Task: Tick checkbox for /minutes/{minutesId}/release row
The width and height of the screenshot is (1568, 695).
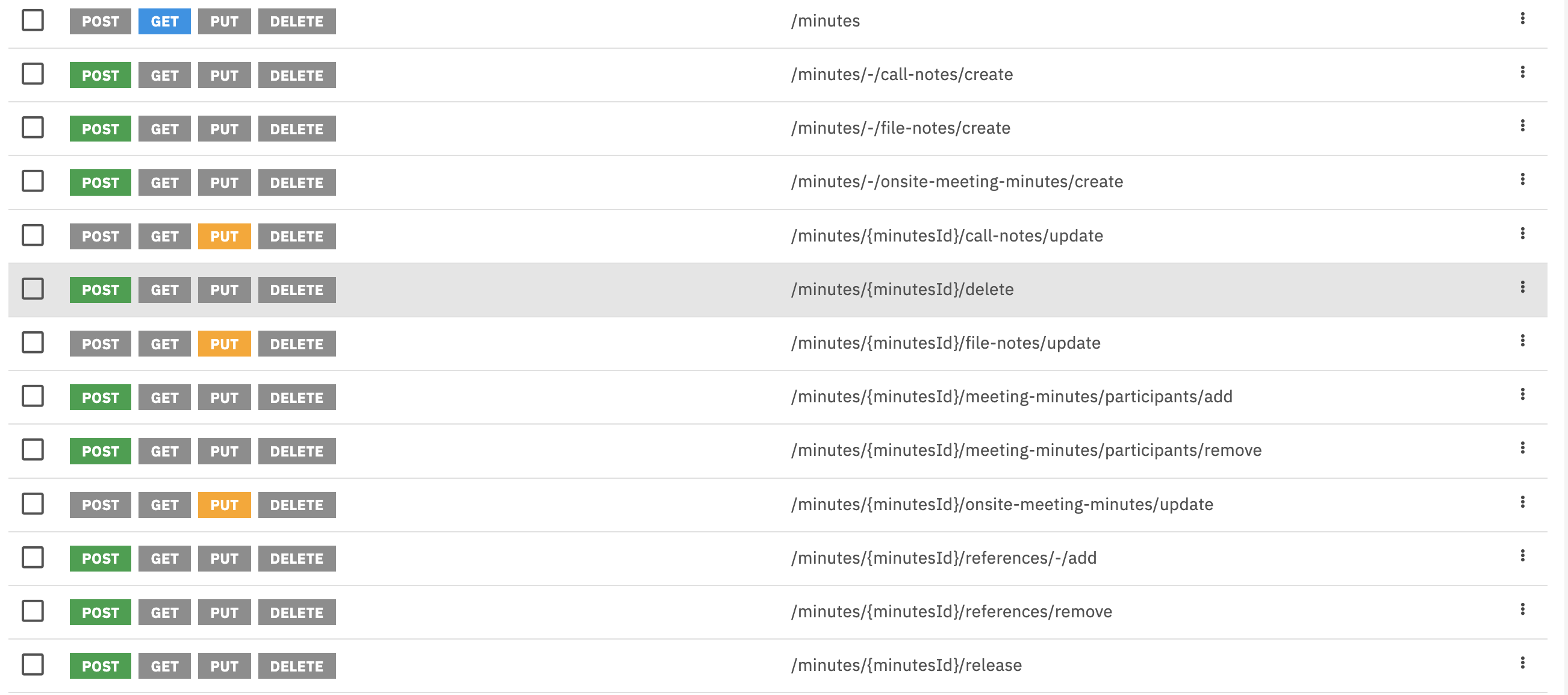Action: point(33,664)
